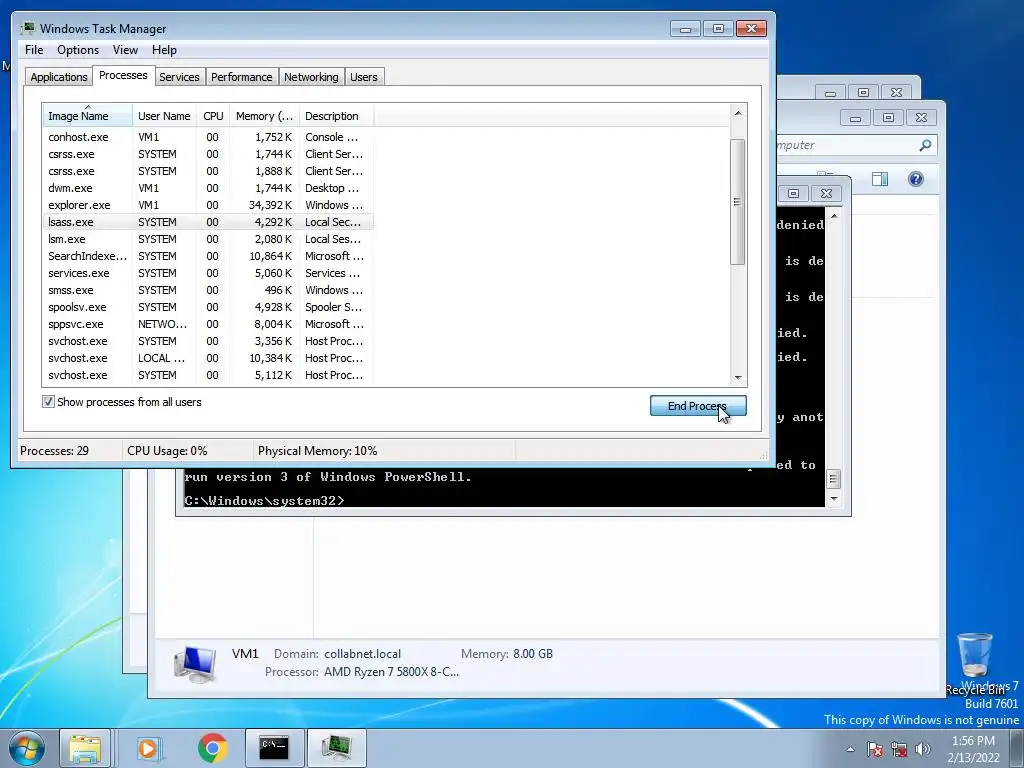
Task: Show hidden system tray icons
Action: 850,749
